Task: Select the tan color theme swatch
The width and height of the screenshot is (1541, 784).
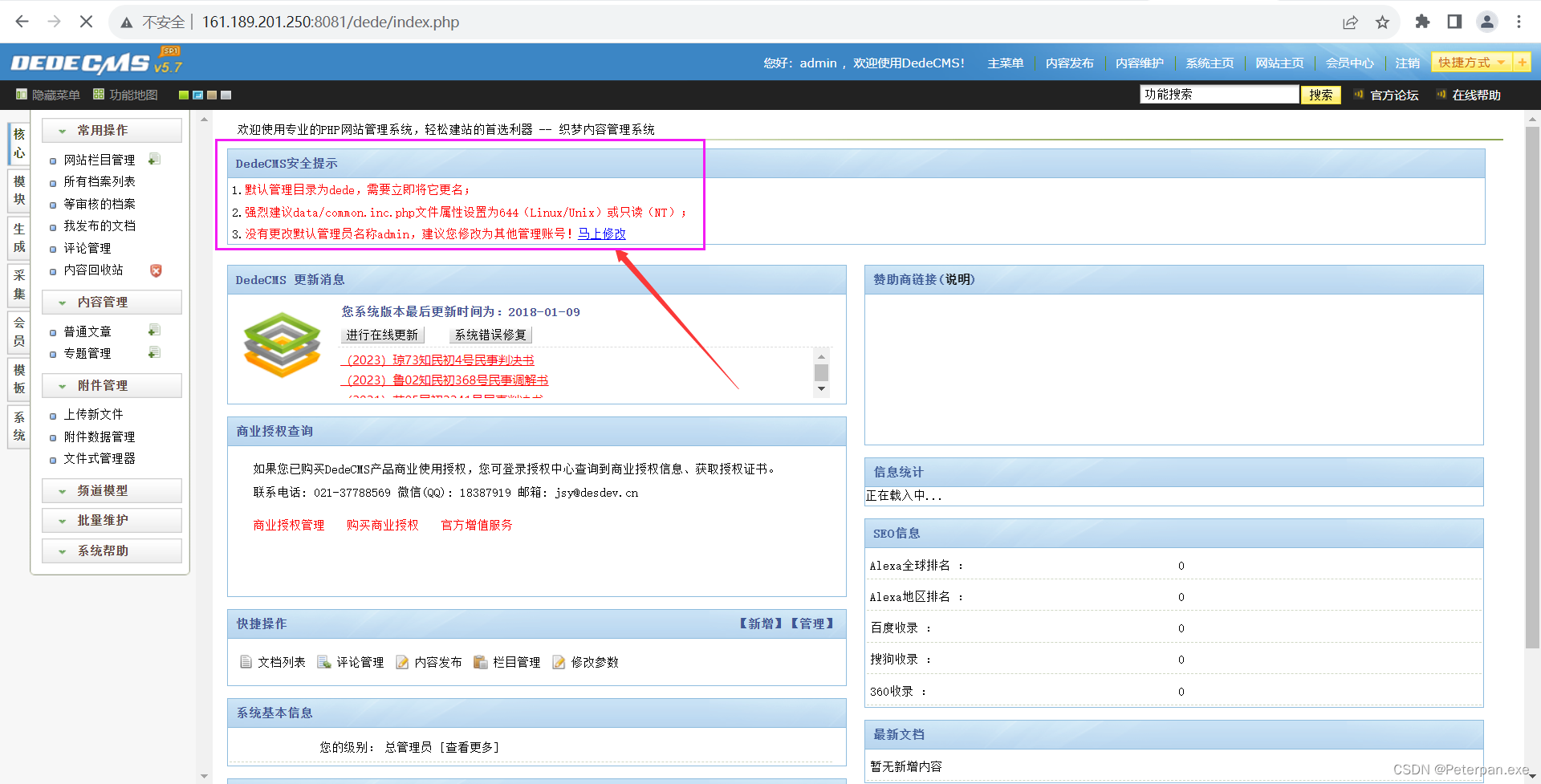Action: click(212, 95)
